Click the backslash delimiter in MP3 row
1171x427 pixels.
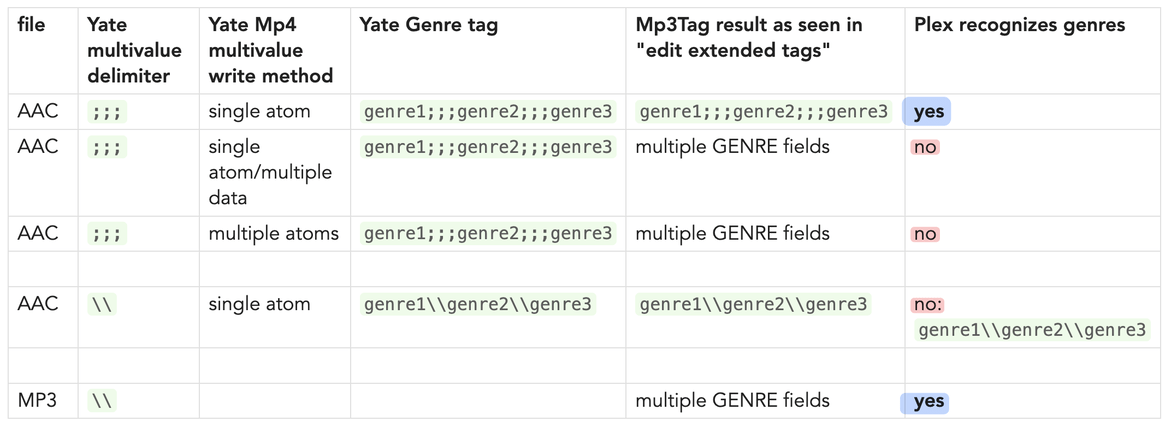point(102,402)
